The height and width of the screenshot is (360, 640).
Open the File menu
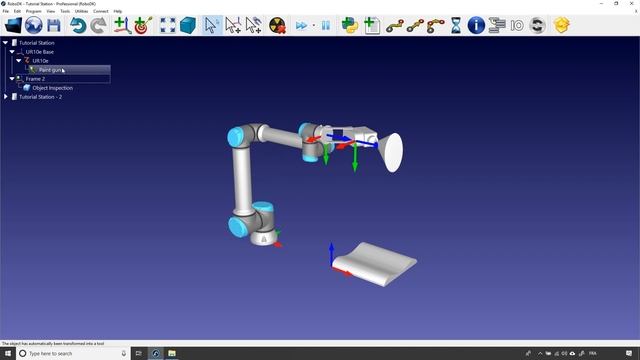tap(6, 11)
